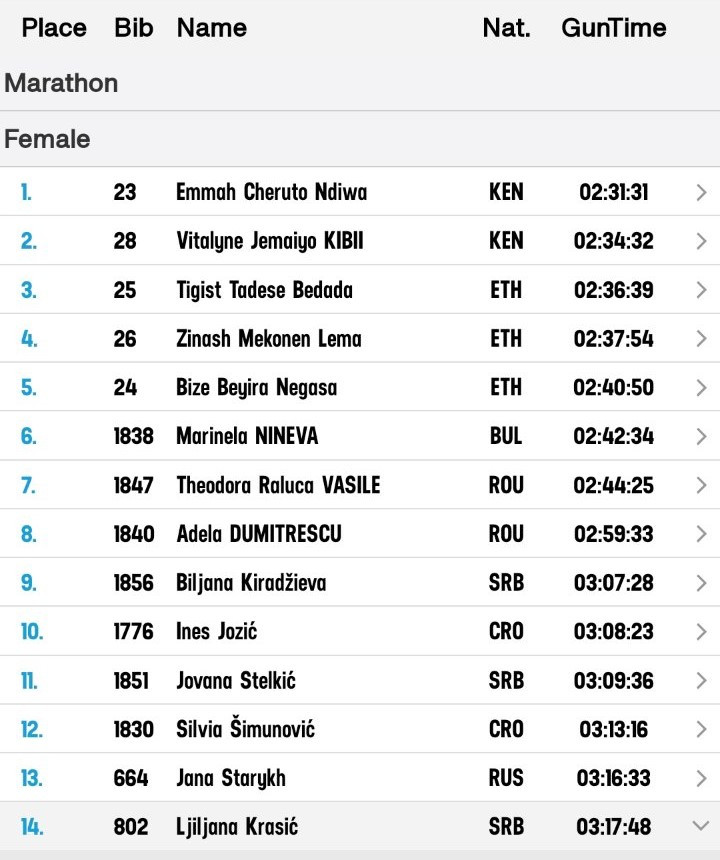Sort by the Place column header

[x=54, y=27]
